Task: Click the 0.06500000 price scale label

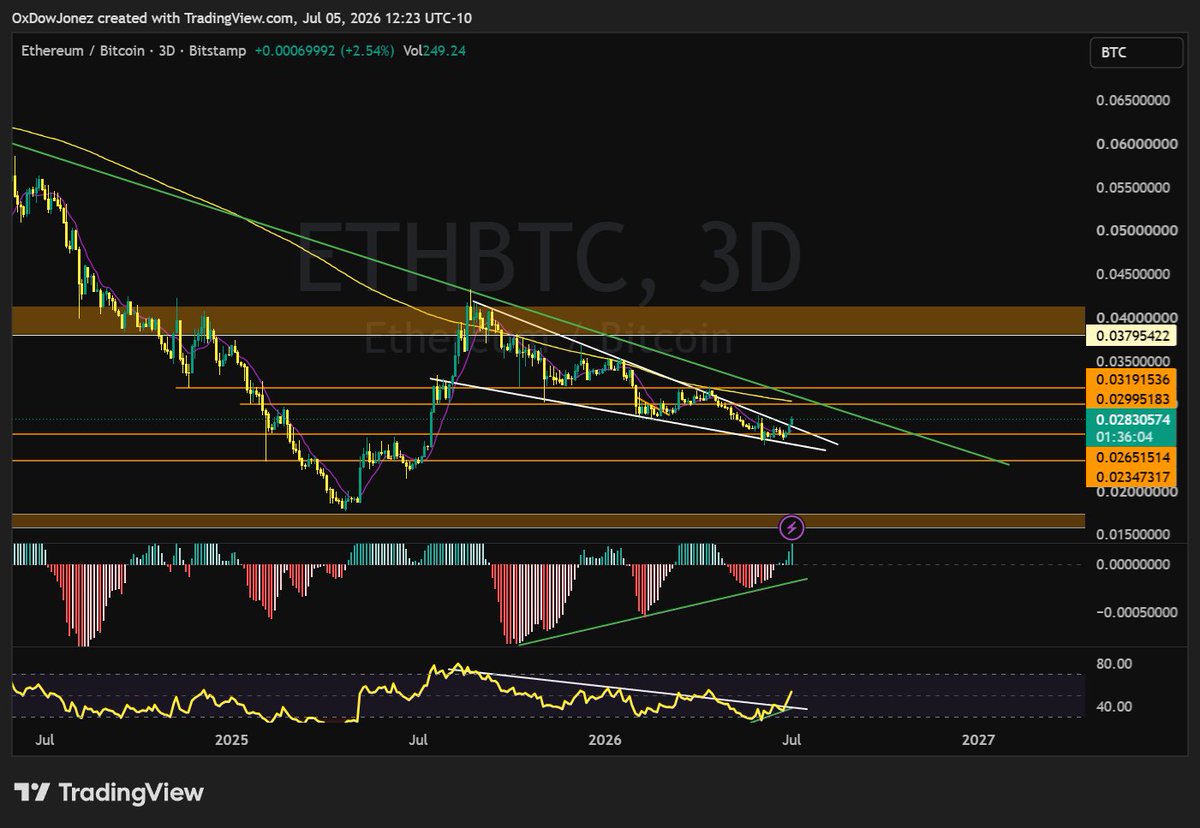Action: tap(1133, 101)
